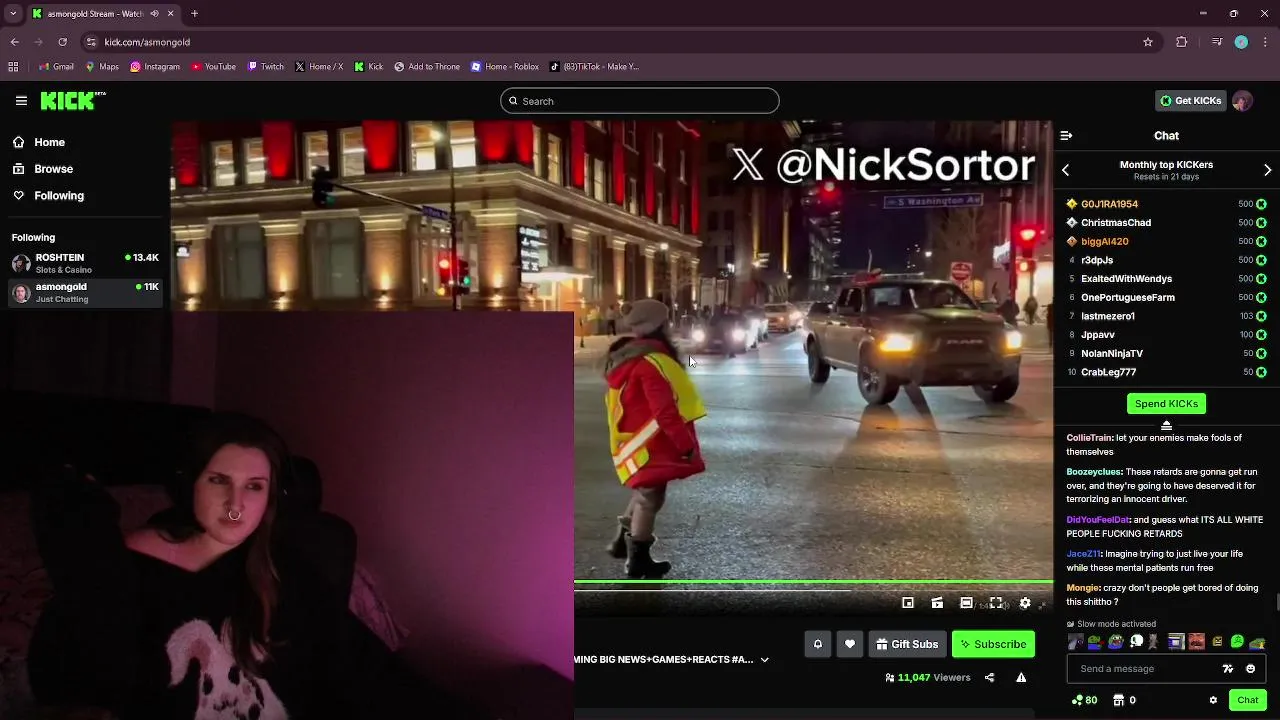Collapse leaderboard with arrow under Spend KICKs

coord(1166,425)
